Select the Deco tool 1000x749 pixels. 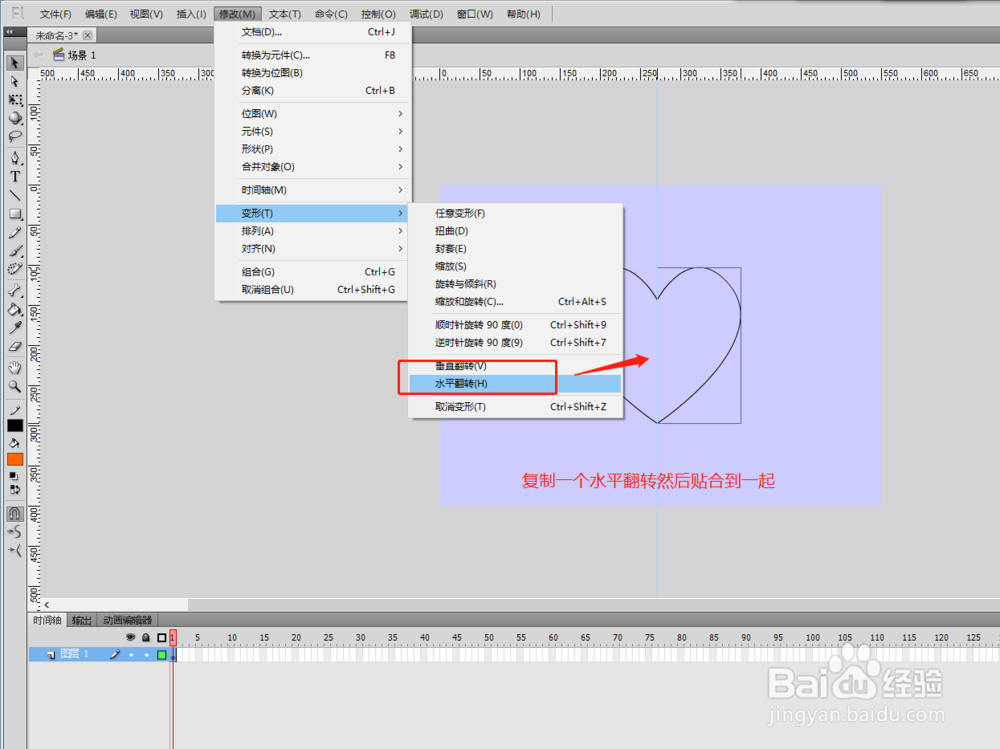point(15,269)
